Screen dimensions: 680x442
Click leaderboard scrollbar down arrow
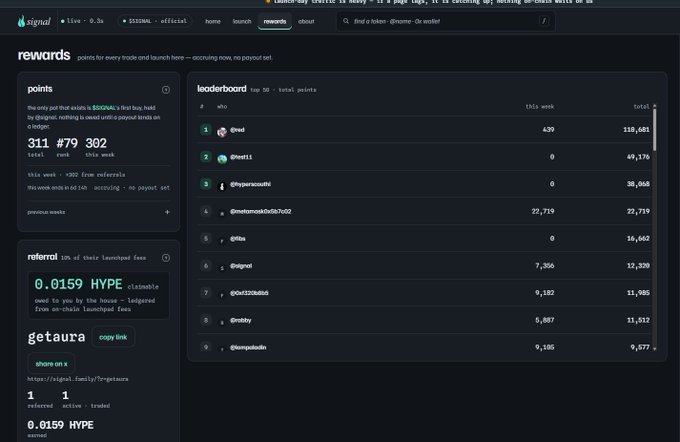coord(654,348)
